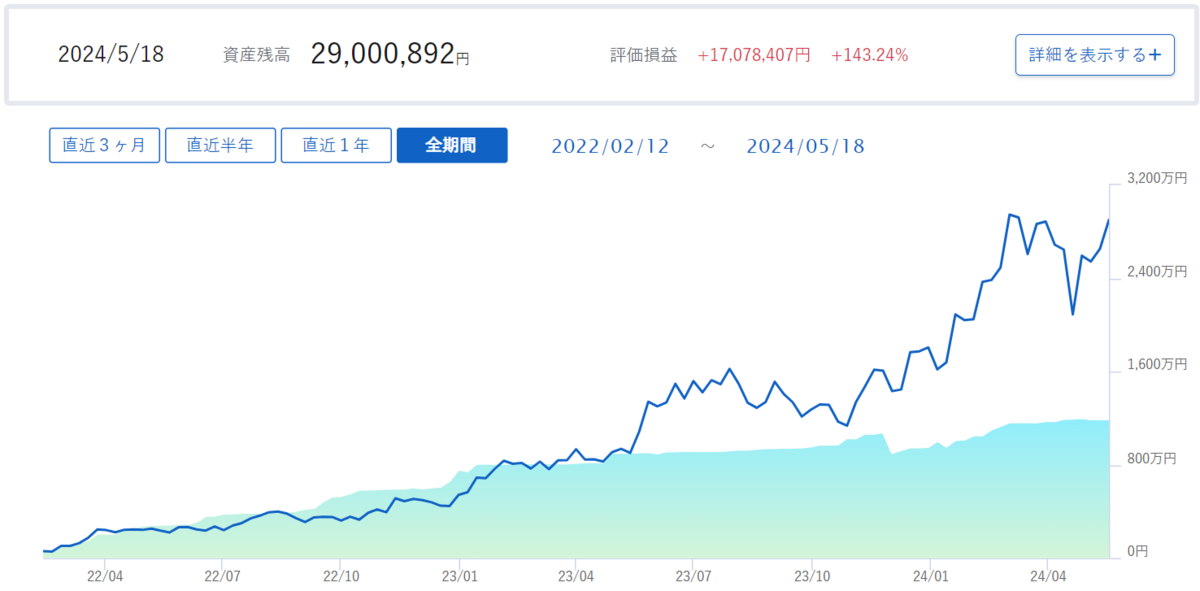Click the plus icon in 詳細を表示する
This screenshot has width=1200, height=591.
1155,55
